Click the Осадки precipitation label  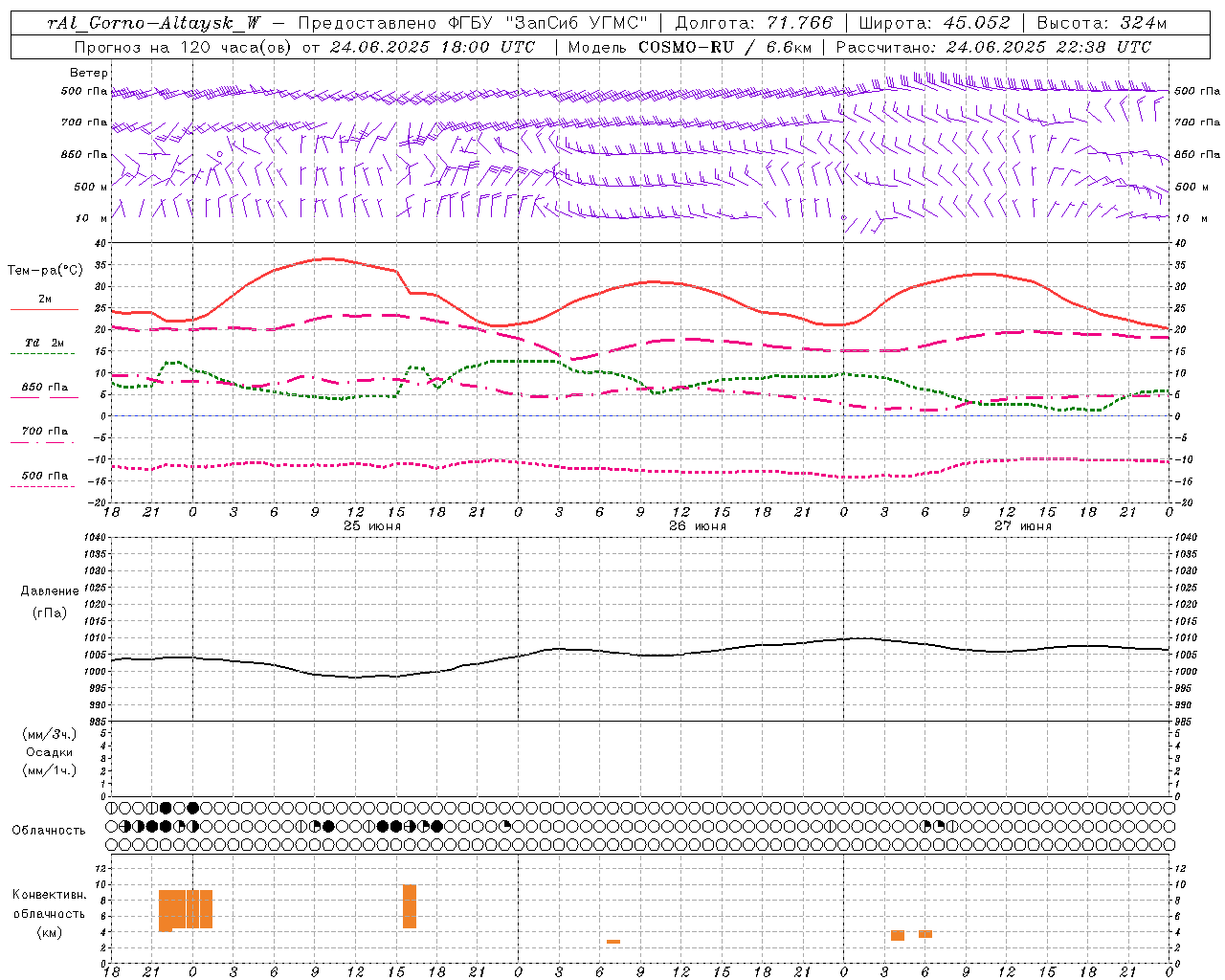(x=50, y=752)
